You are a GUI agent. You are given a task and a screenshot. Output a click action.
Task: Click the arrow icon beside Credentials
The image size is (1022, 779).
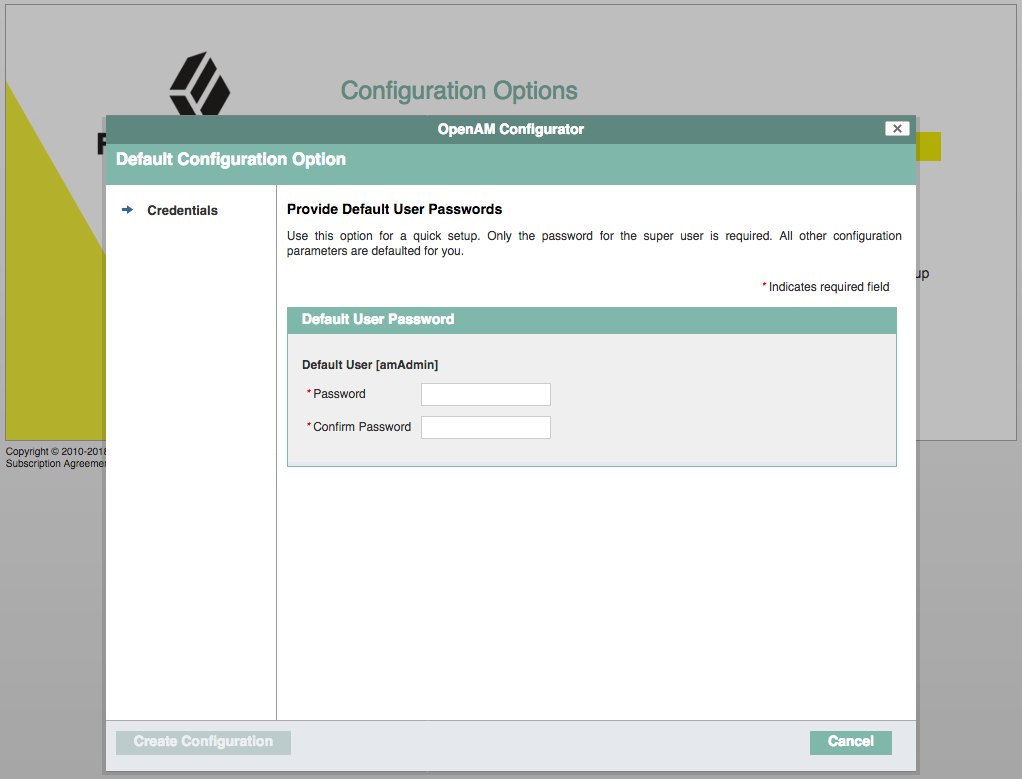pyautogui.click(x=127, y=210)
